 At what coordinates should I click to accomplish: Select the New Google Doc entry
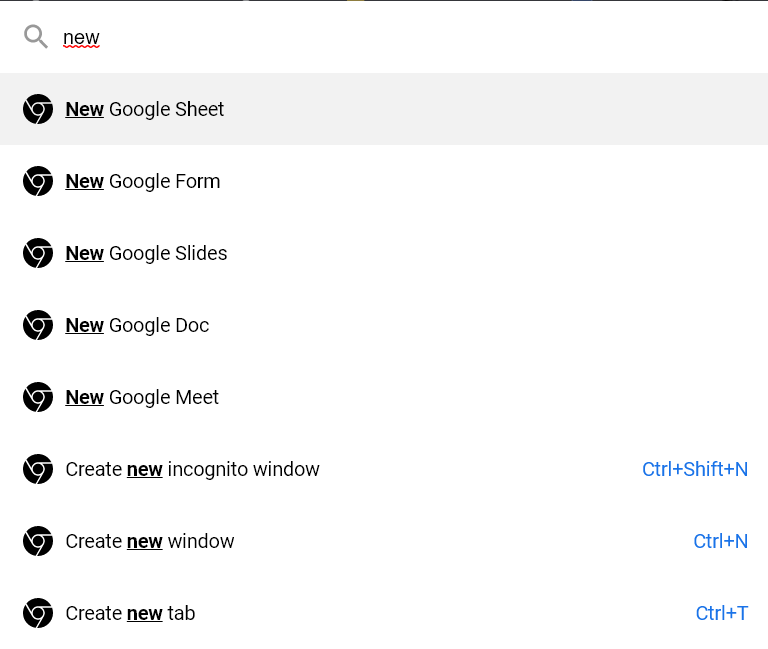pyautogui.click(x=384, y=325)
